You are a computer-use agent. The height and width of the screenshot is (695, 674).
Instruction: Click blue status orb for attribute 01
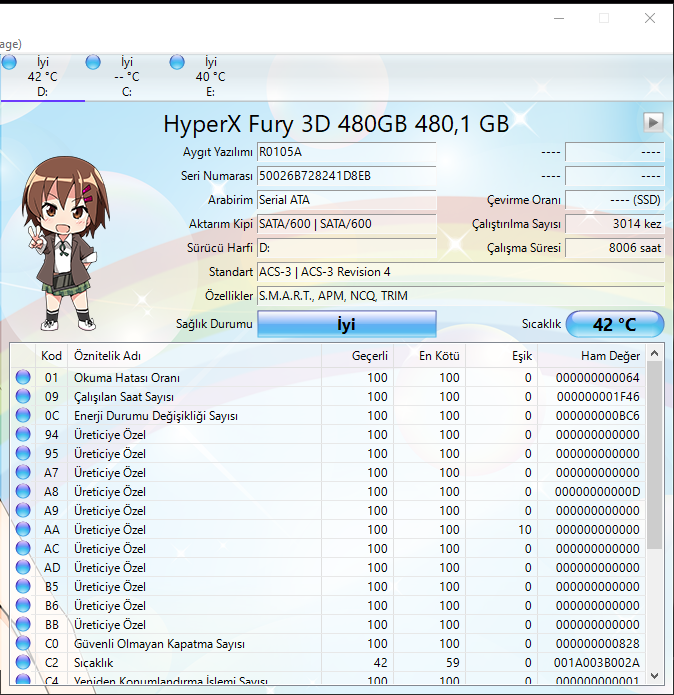[24, 378]
